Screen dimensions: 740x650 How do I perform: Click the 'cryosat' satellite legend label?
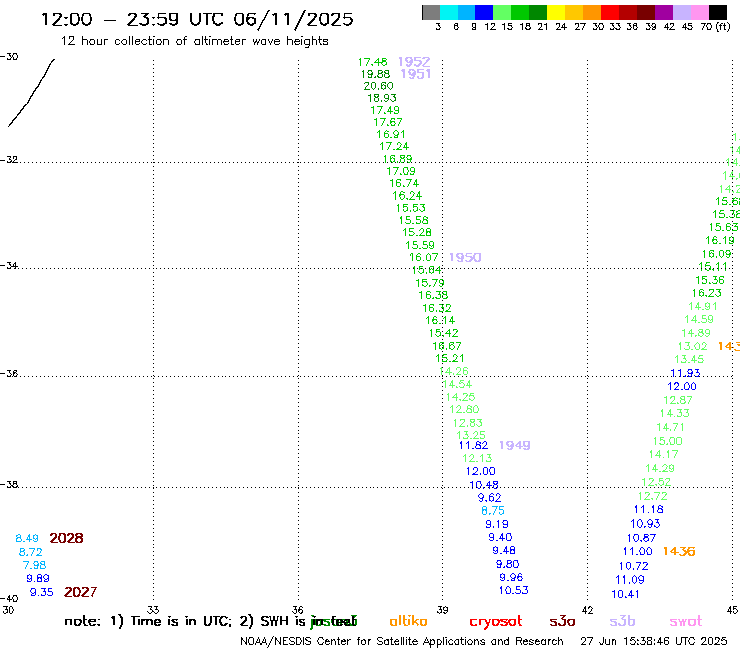[x=496, y=621]
